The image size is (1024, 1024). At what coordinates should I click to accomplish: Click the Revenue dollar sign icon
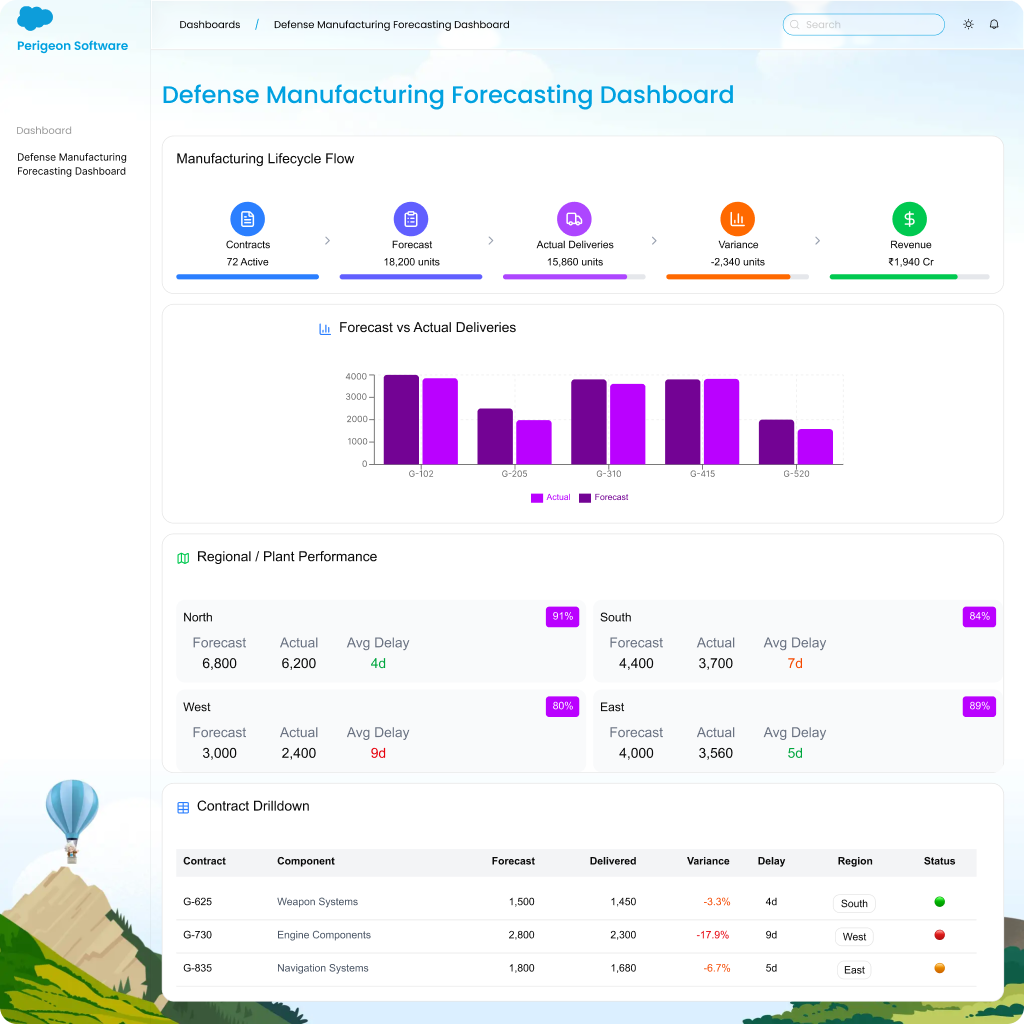[x=909, y=219]
